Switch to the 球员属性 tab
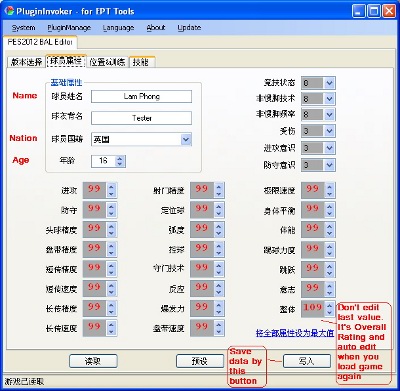400x391 pixels. click(66, 61)
